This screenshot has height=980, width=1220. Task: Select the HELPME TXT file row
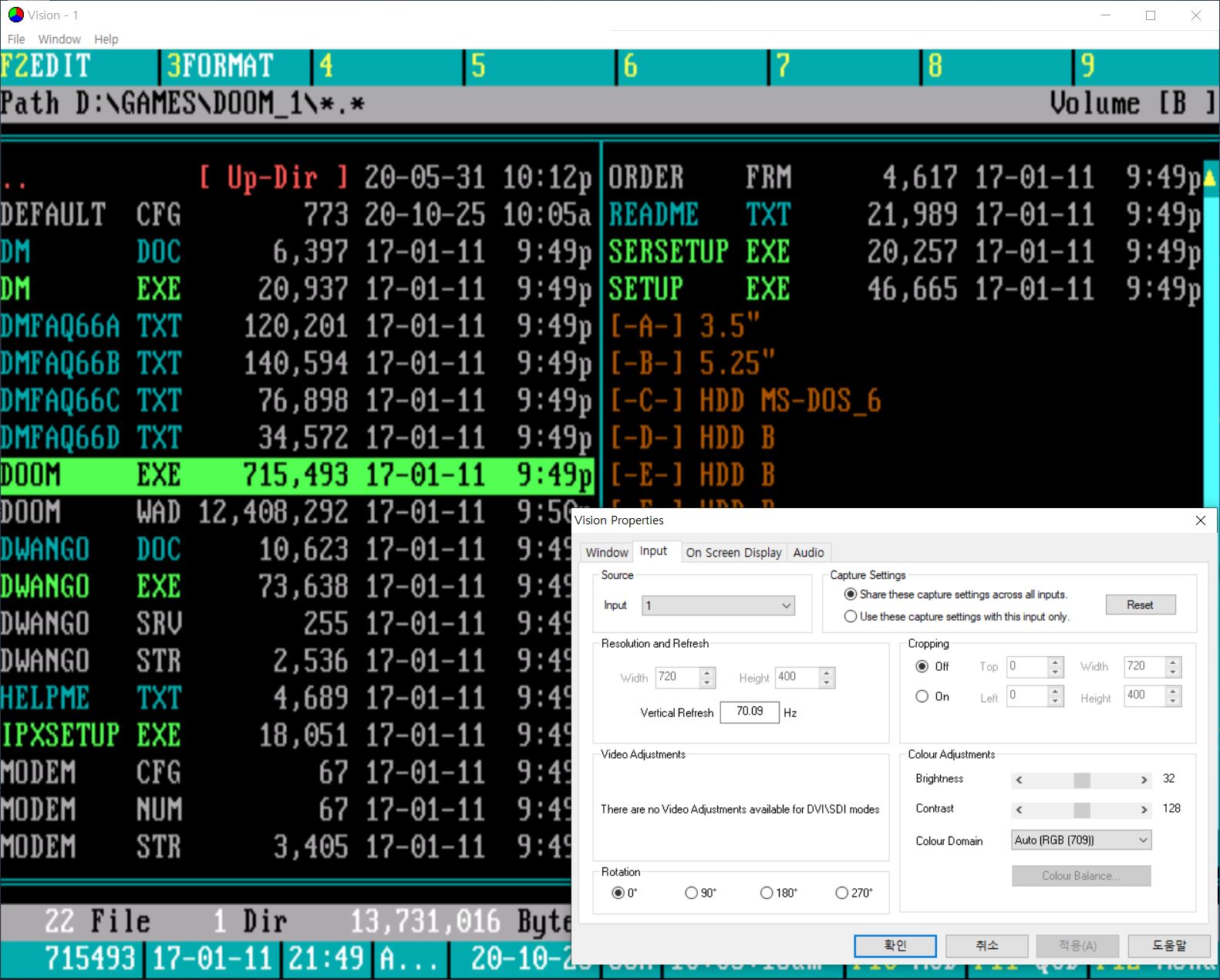click(x=287, y=699)
